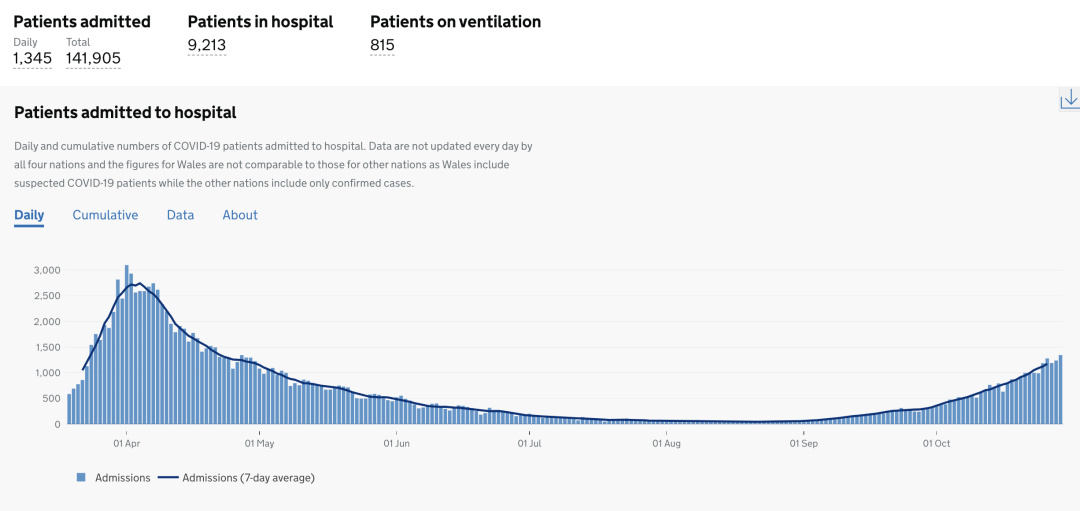
Task: Click the ventilation figure 815
Action: [382, 44]
